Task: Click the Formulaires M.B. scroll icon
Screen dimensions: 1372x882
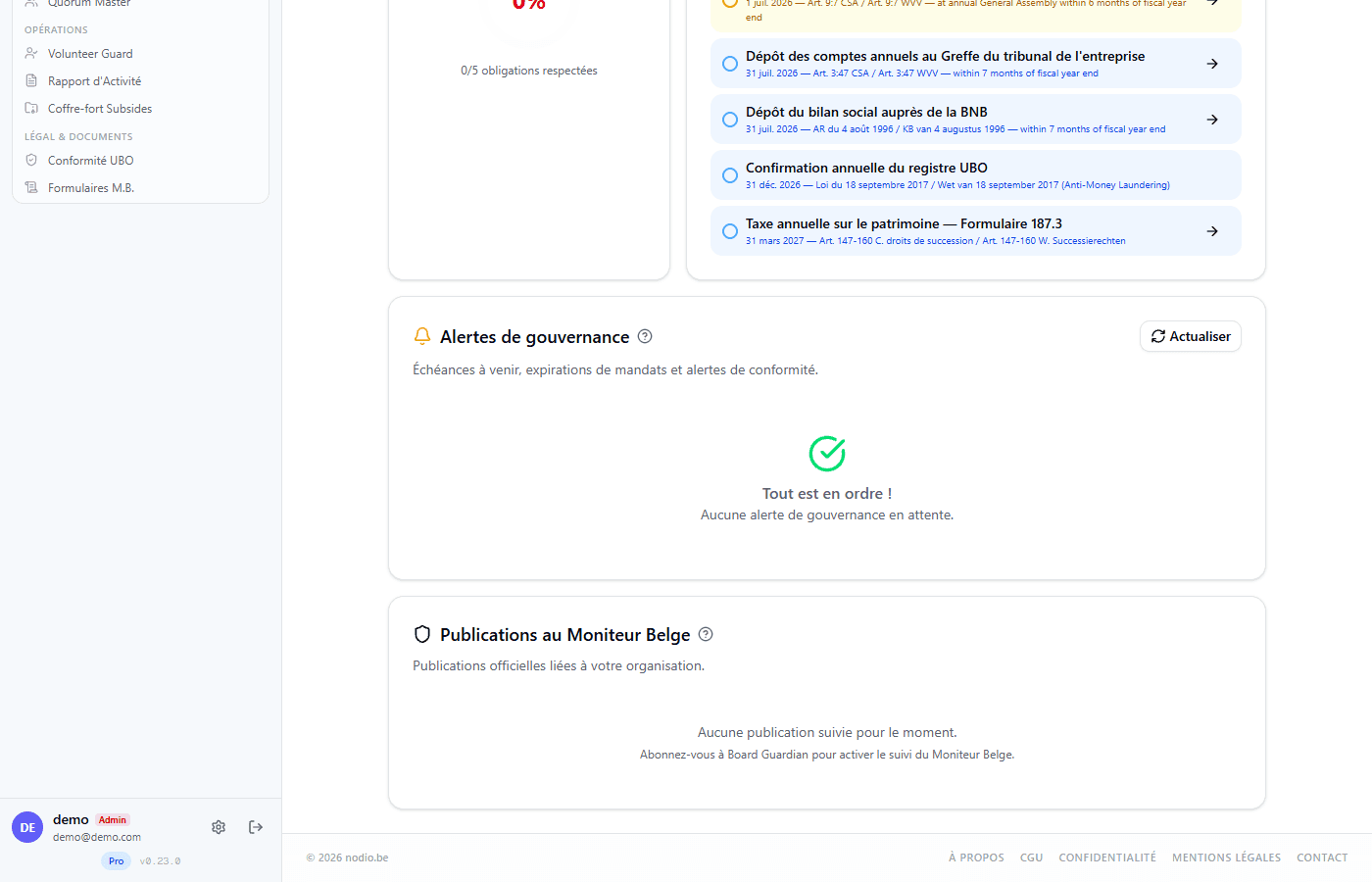Action: coord(31,188)
